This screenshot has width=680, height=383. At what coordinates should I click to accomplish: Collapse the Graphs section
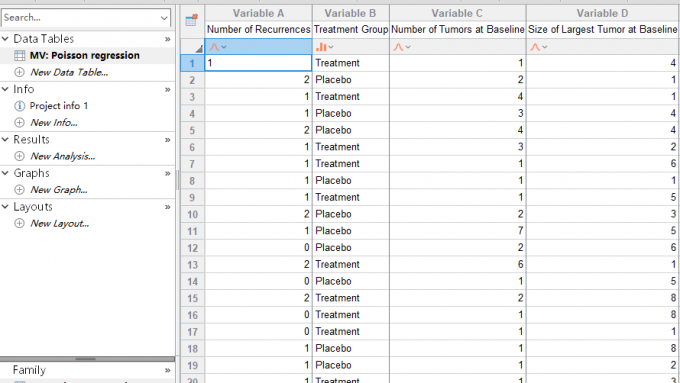5,173
